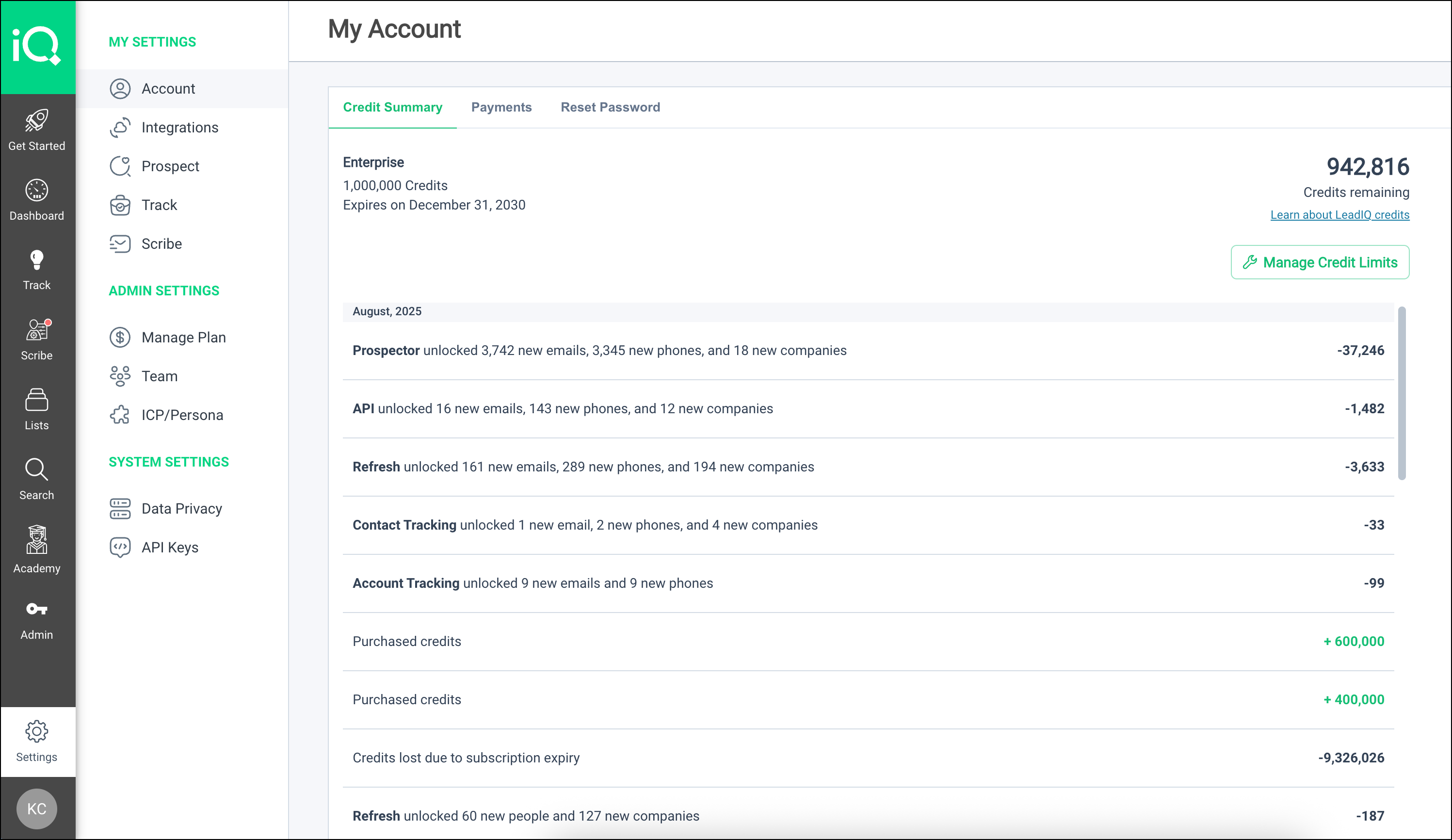The width and height of the screenshot is (1452, 840).
Task: Open ICP/Persona under Admin Settings
Action: pos(182,414)
